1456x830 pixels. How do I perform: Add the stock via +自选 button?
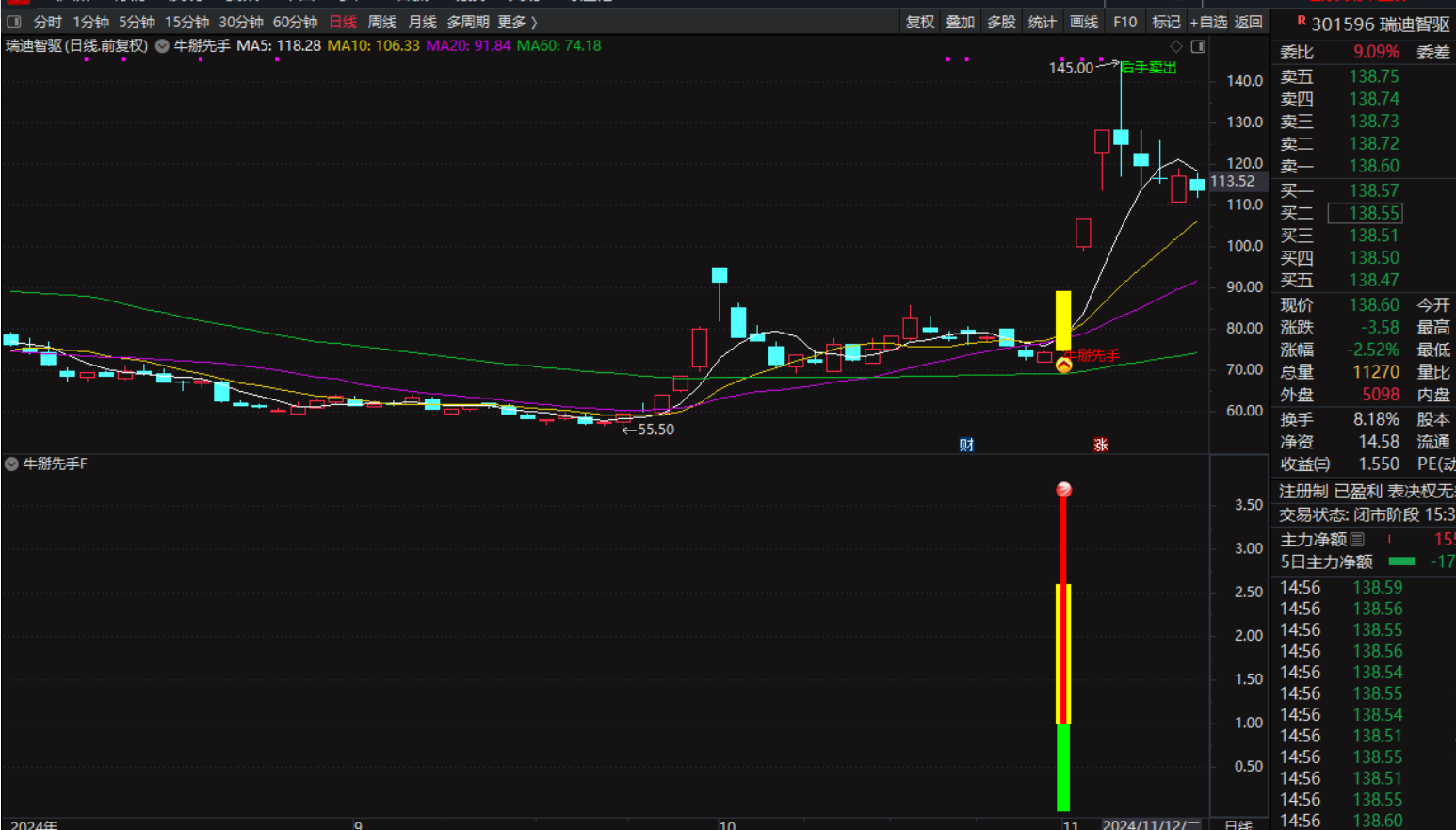(x=1208, y=22)
